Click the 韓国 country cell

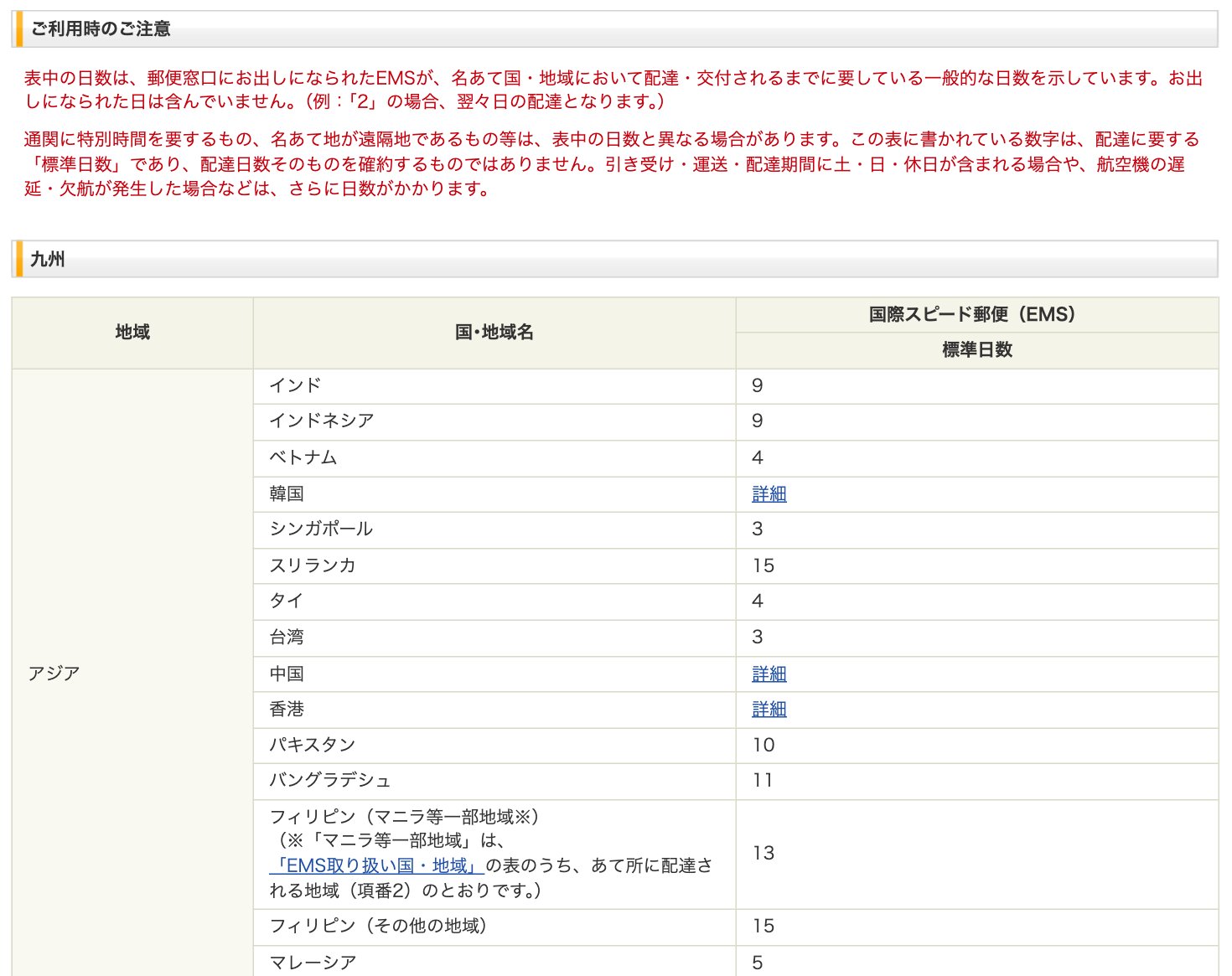[494, 494]
